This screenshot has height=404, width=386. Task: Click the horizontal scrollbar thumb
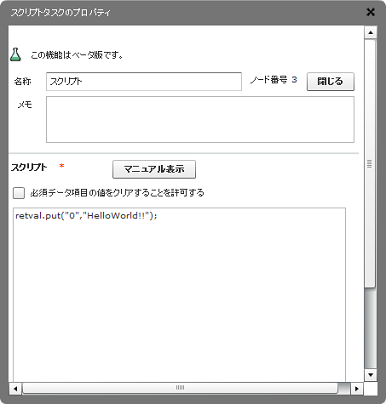pos(180,388)
